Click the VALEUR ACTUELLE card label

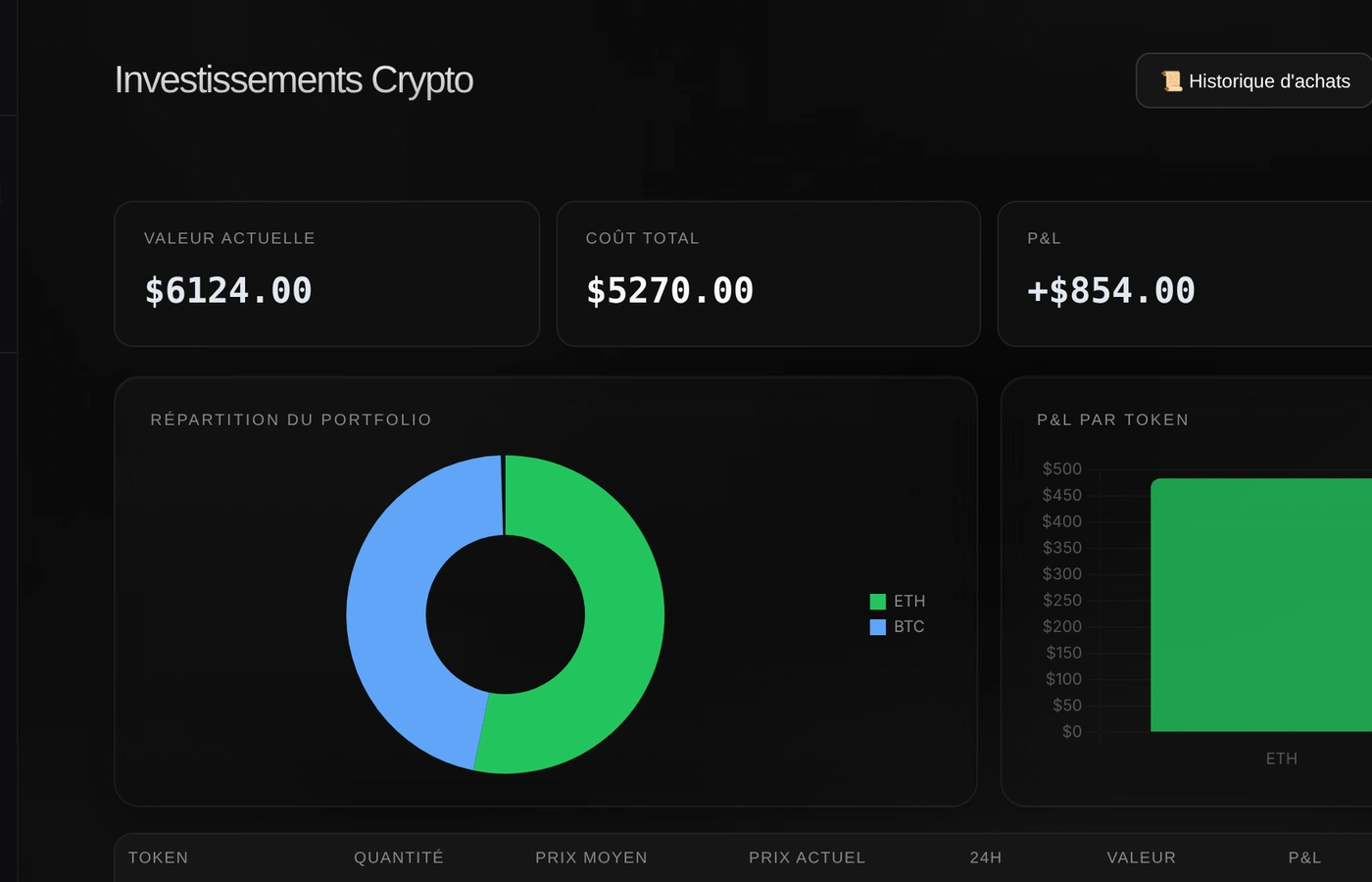[230, 238]
